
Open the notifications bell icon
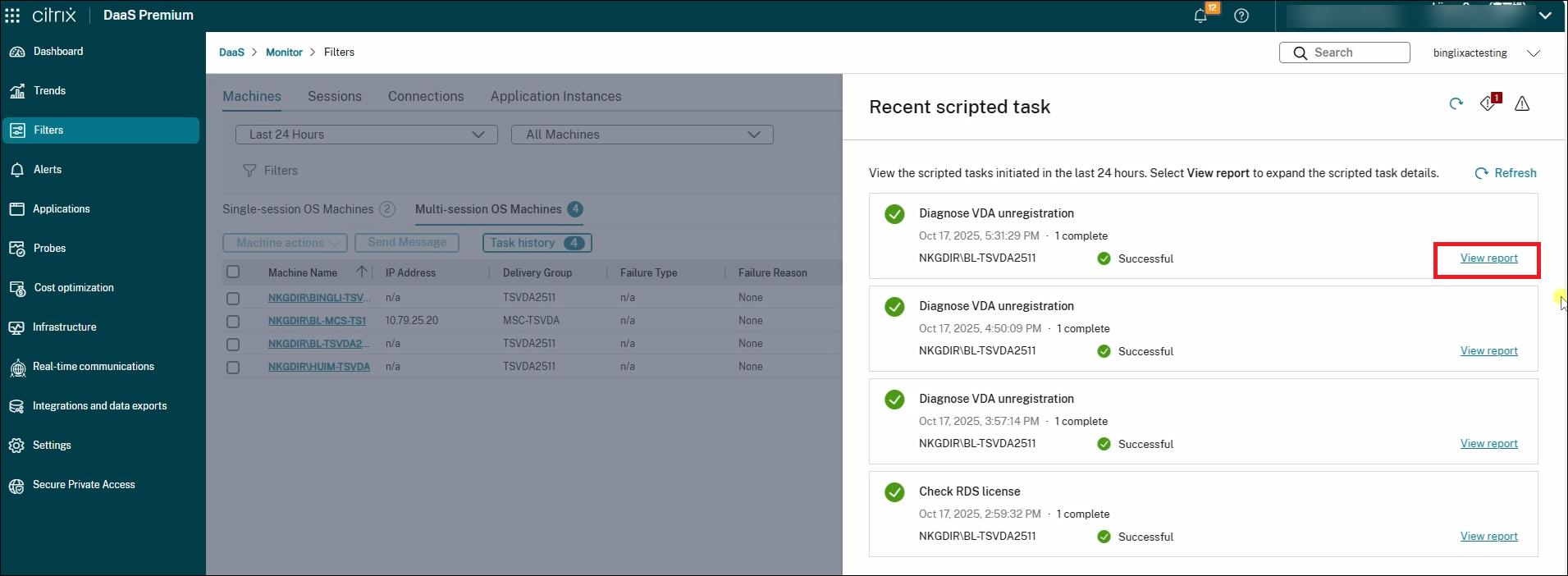1201,16
